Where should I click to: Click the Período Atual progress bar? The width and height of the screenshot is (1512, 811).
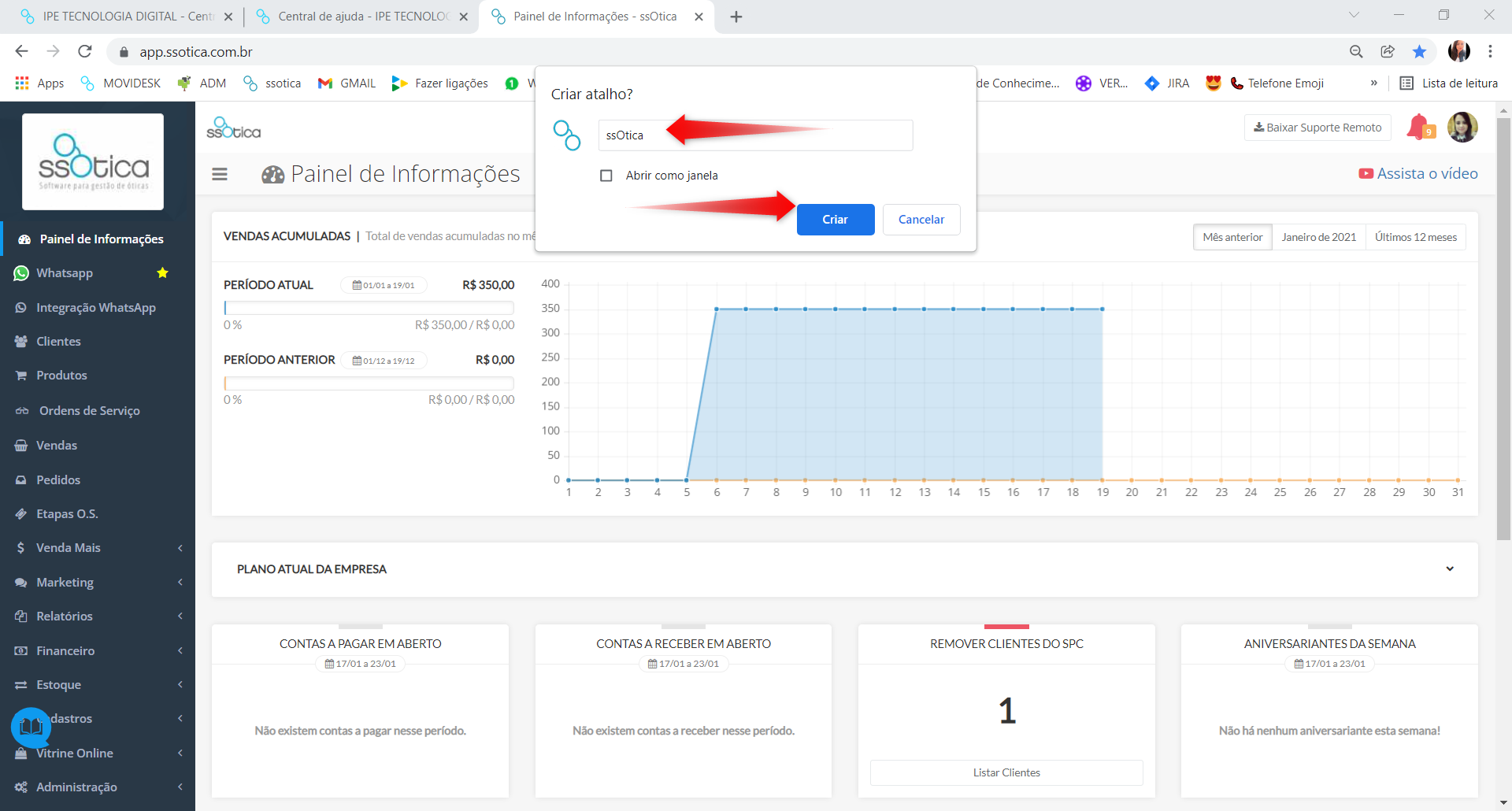(369, 308)
